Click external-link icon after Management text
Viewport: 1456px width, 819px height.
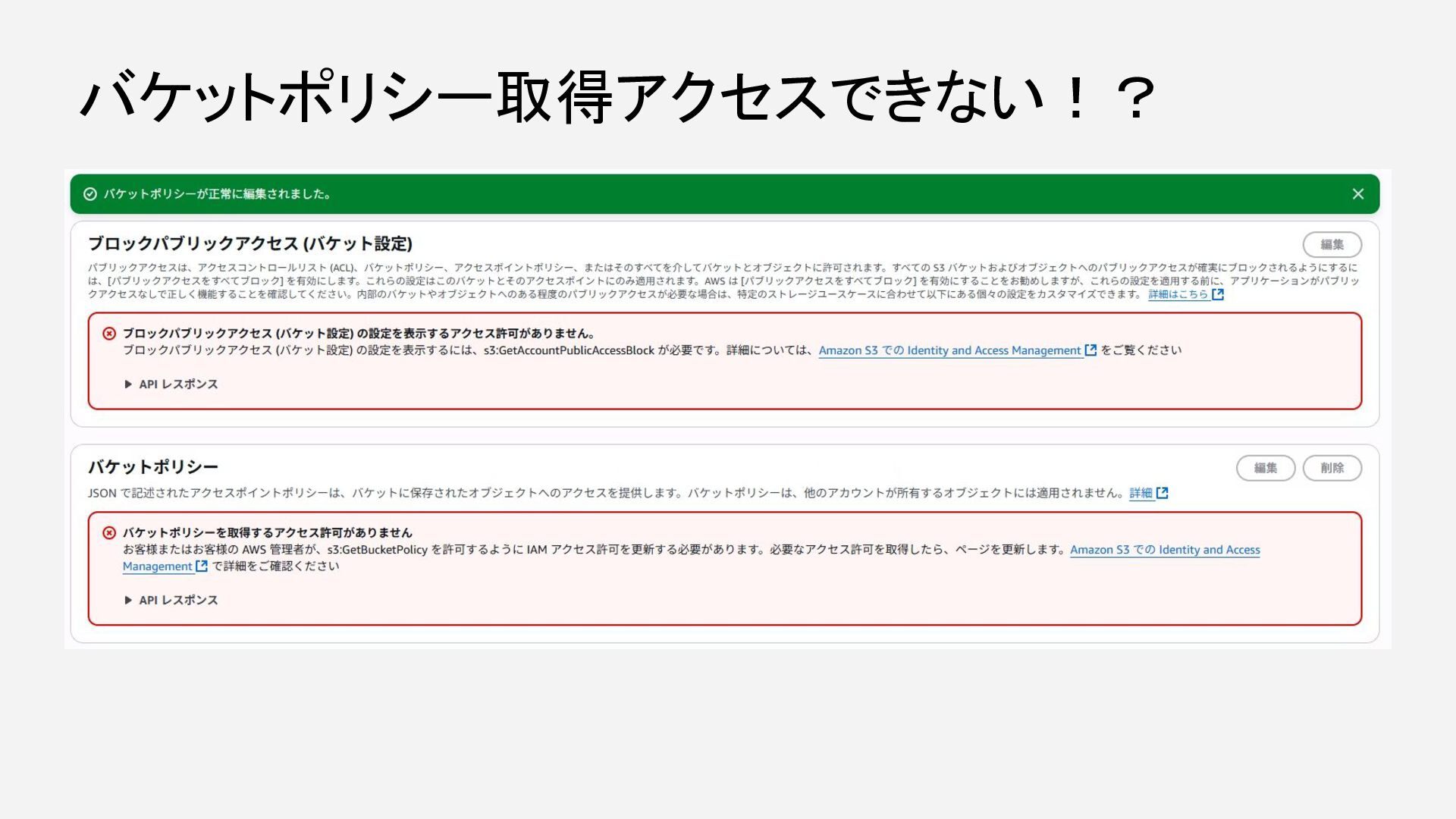click(202, 566)
